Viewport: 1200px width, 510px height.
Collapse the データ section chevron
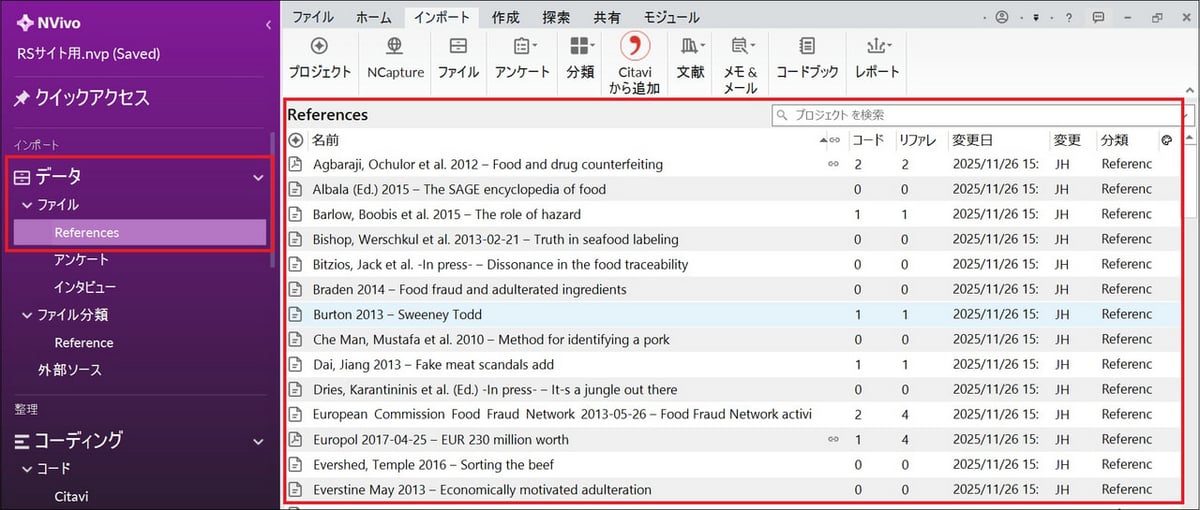[258, 177]
